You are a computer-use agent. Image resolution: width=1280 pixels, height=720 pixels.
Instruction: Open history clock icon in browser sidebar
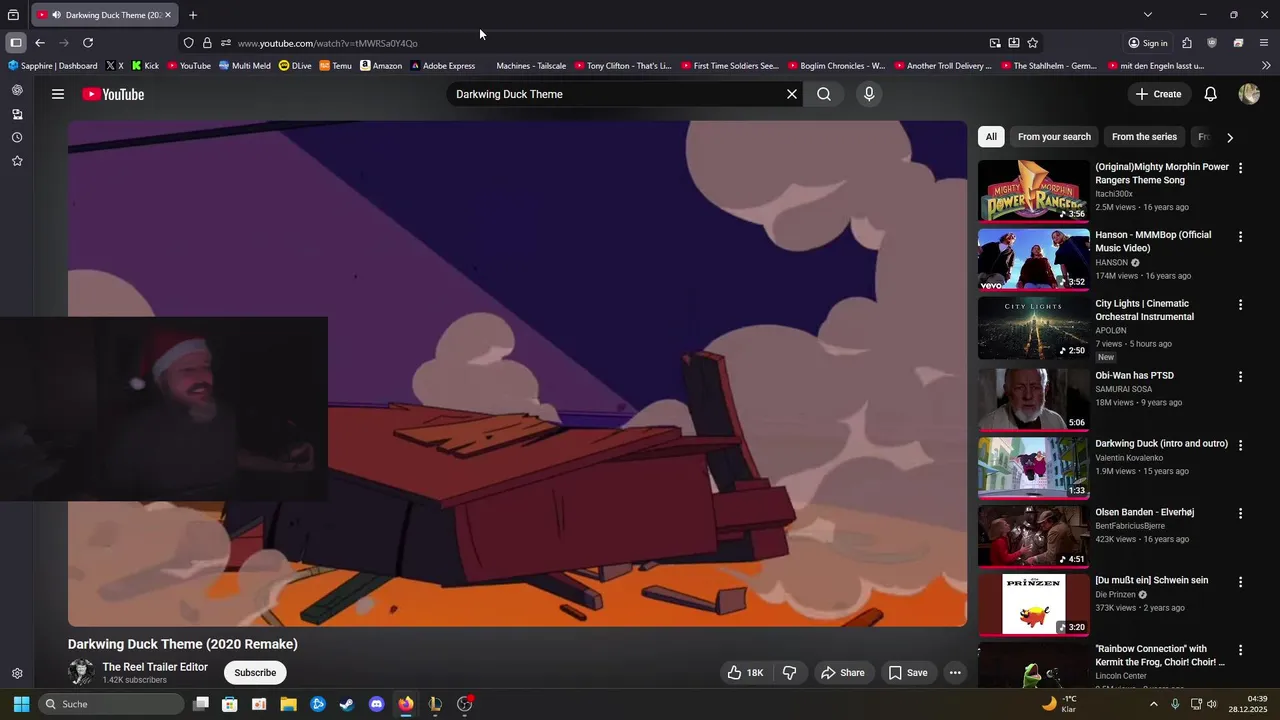(x=17, y=137)
